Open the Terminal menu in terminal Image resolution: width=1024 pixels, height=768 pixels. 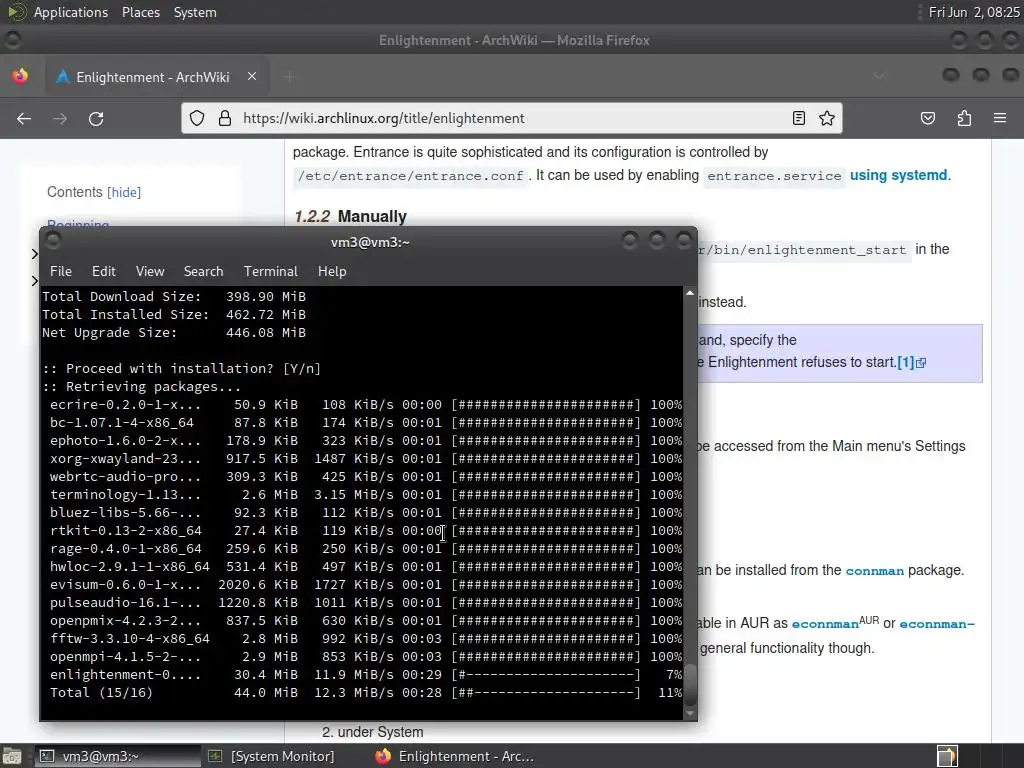coord(270,271)
